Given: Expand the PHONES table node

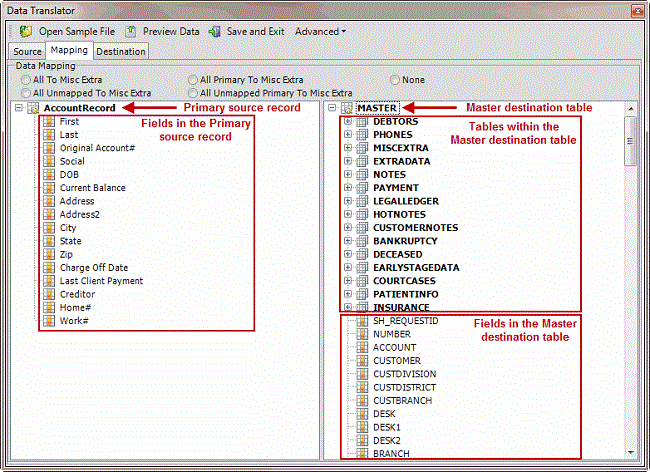Looking at the screenshot, I should click(x=347, y=134).
